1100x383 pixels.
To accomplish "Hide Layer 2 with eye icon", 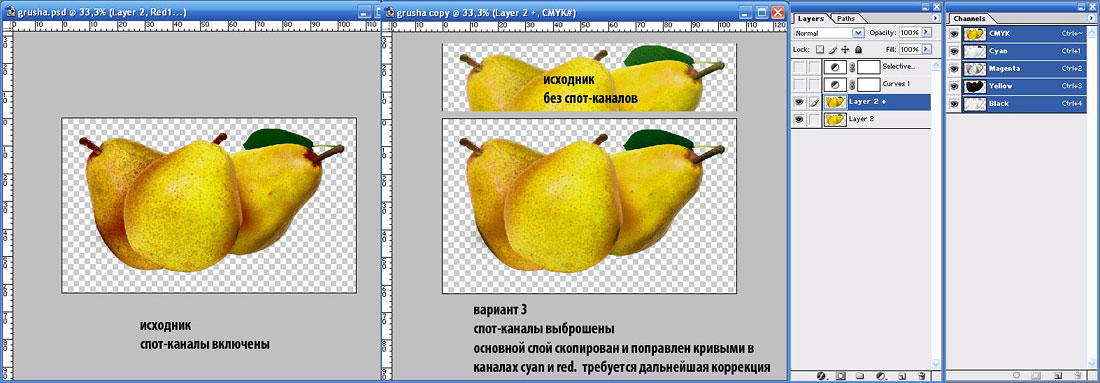I will pos(798,119).
